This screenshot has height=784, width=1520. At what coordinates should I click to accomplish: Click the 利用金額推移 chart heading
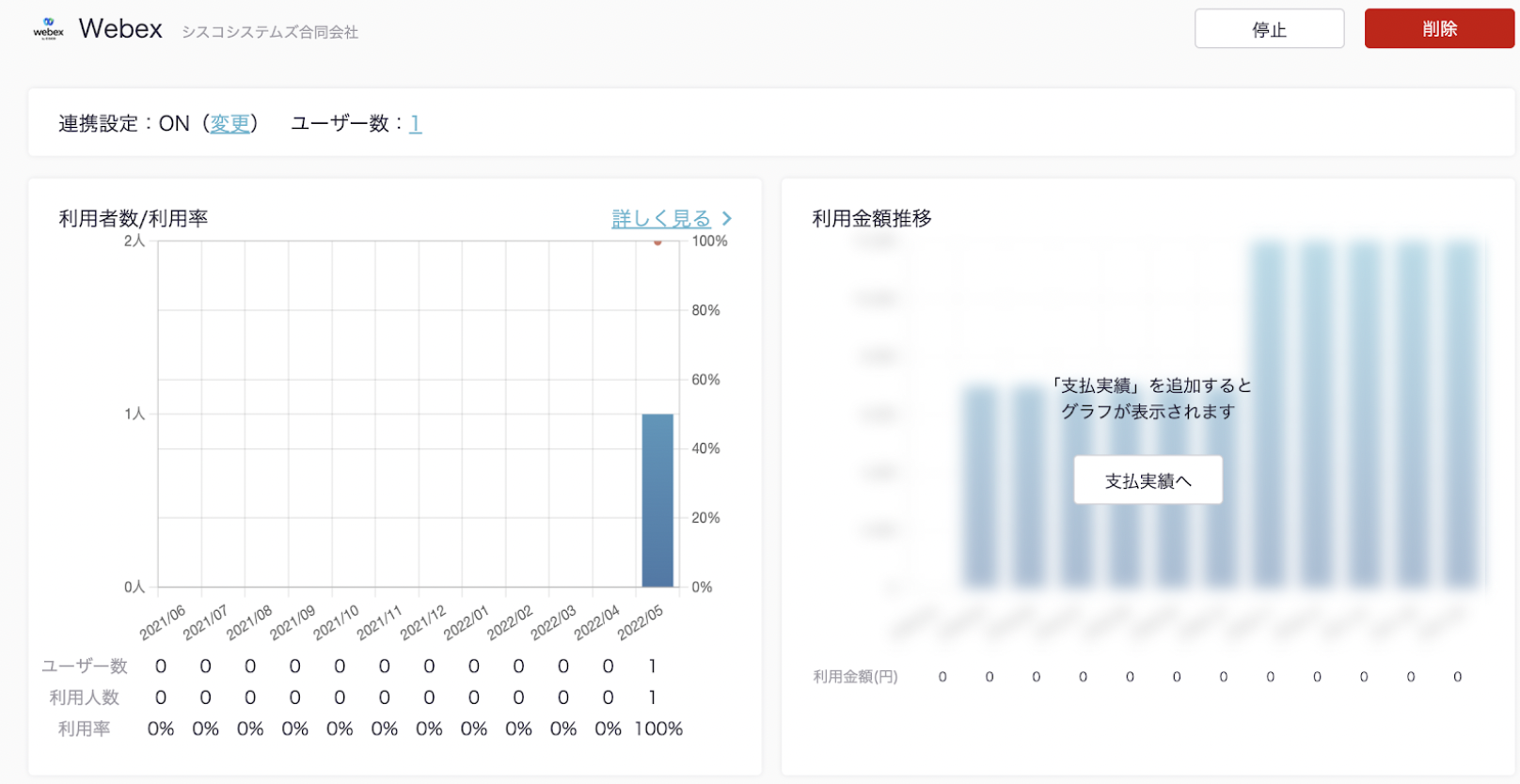(x=872, y=218)
